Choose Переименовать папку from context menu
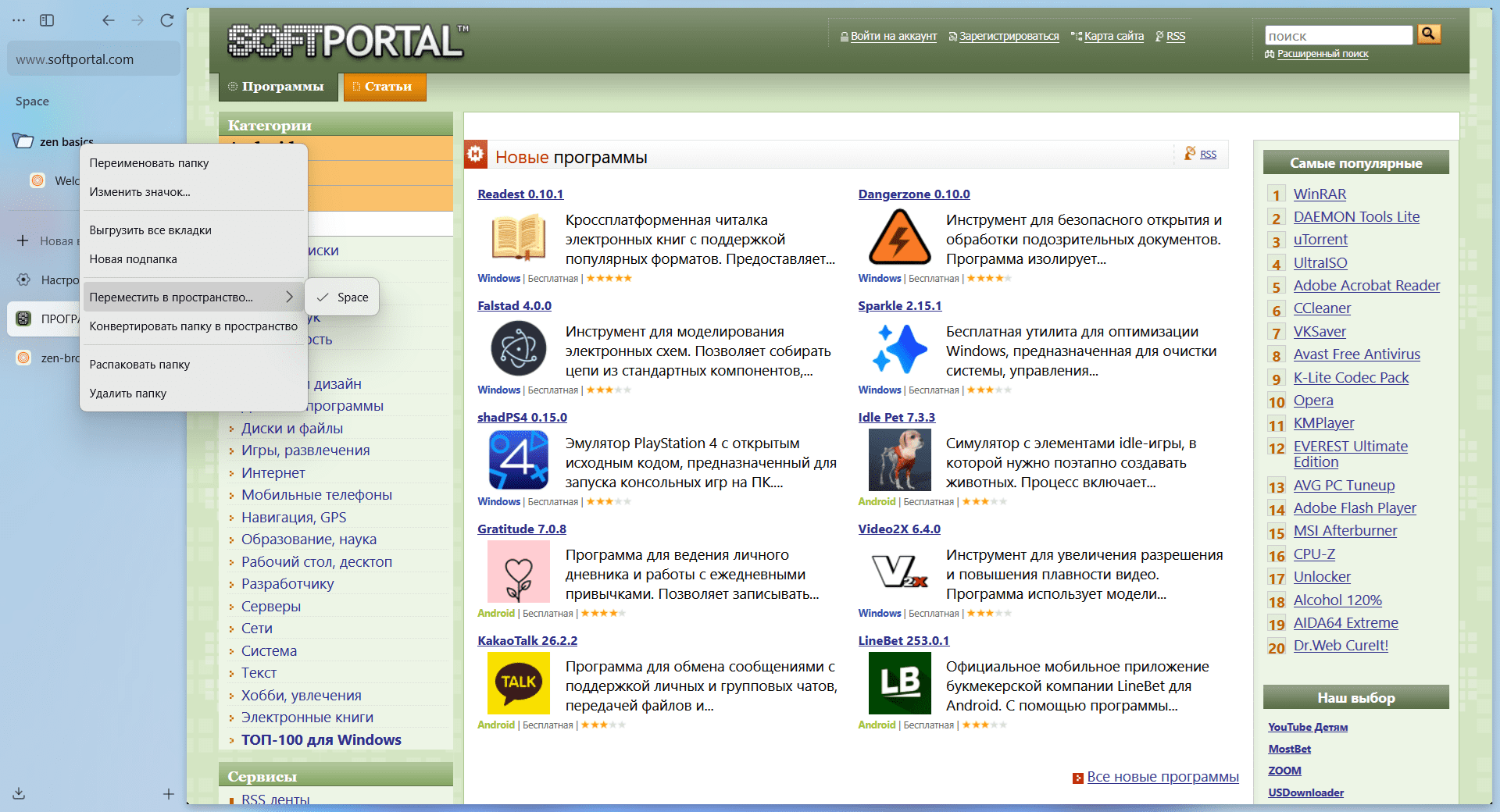Image resolution: width=1500 pixels, height=812 pixels. pos(192,163)
